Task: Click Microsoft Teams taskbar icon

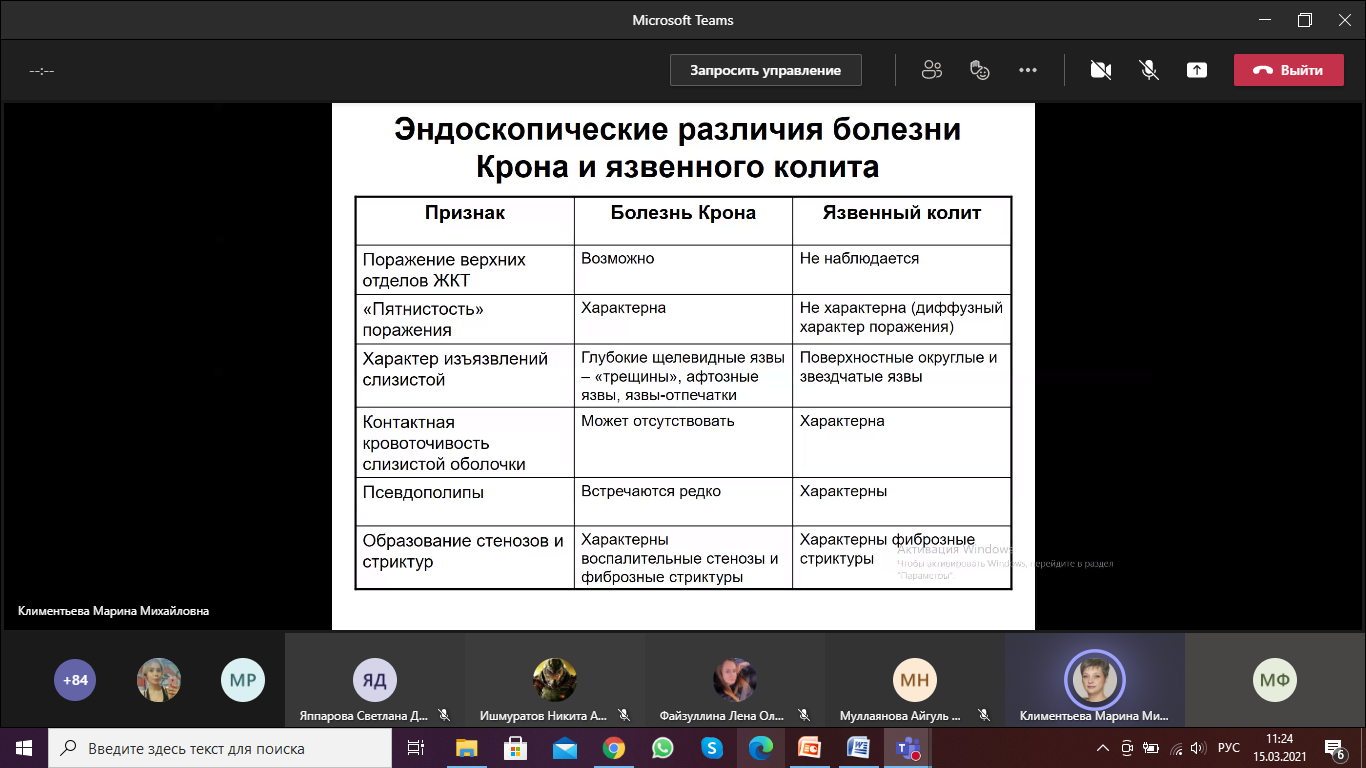Action: [x=908, y=748]
